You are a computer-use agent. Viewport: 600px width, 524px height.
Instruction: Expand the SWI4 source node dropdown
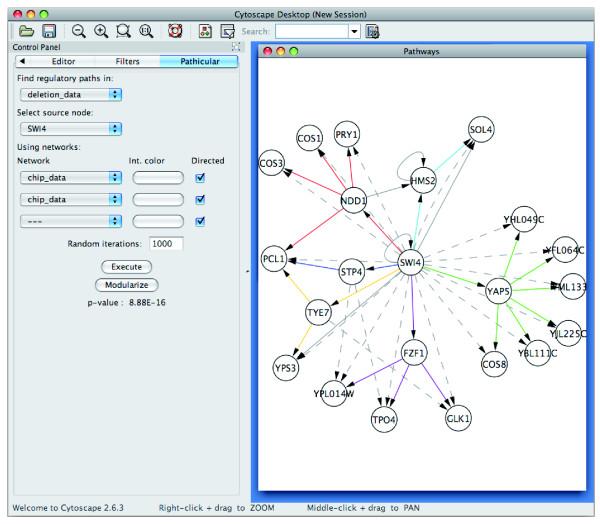(70, 128)
